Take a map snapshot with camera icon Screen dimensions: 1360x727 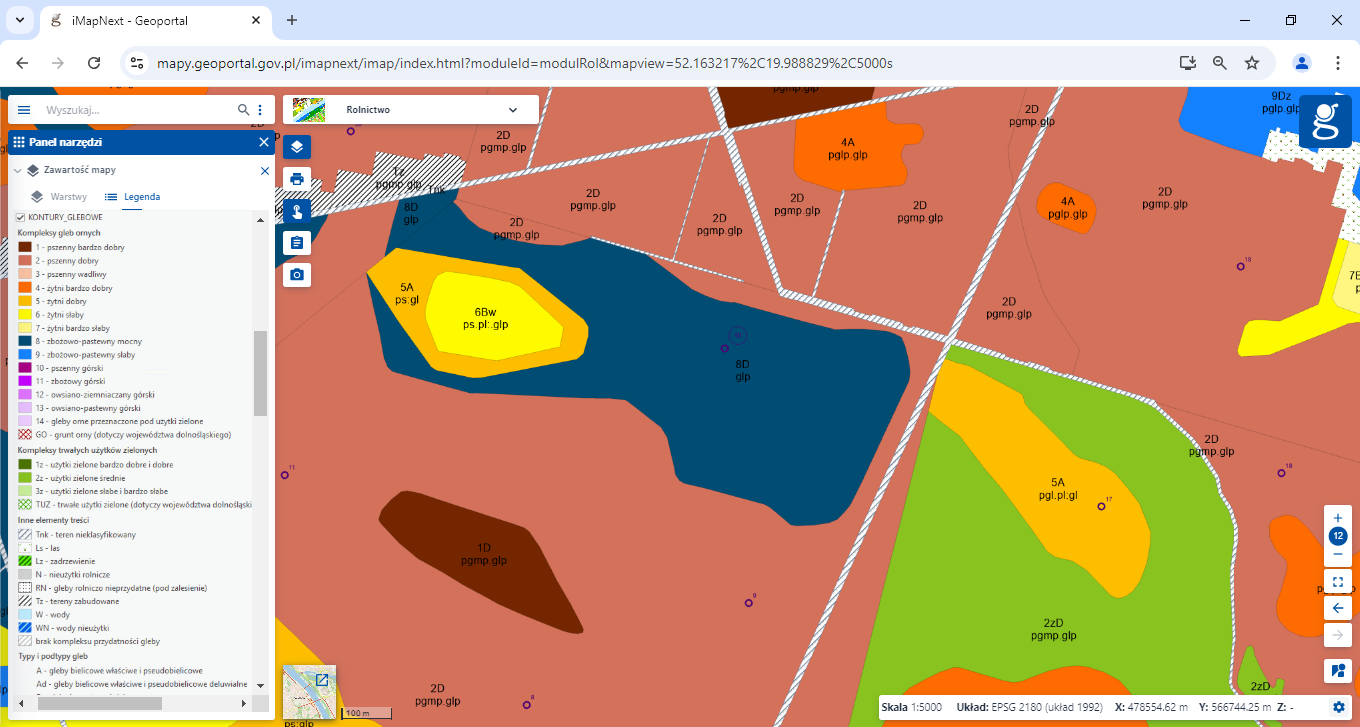[297, 274]
